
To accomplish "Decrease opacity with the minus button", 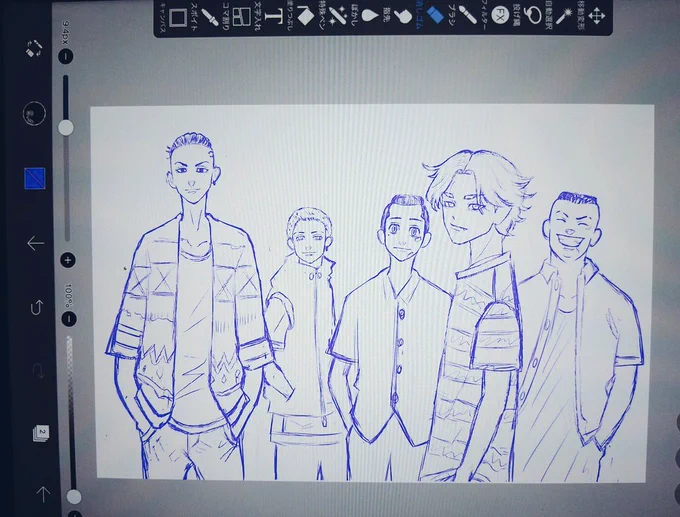I will pyautogui.click(x=69, y=319).
